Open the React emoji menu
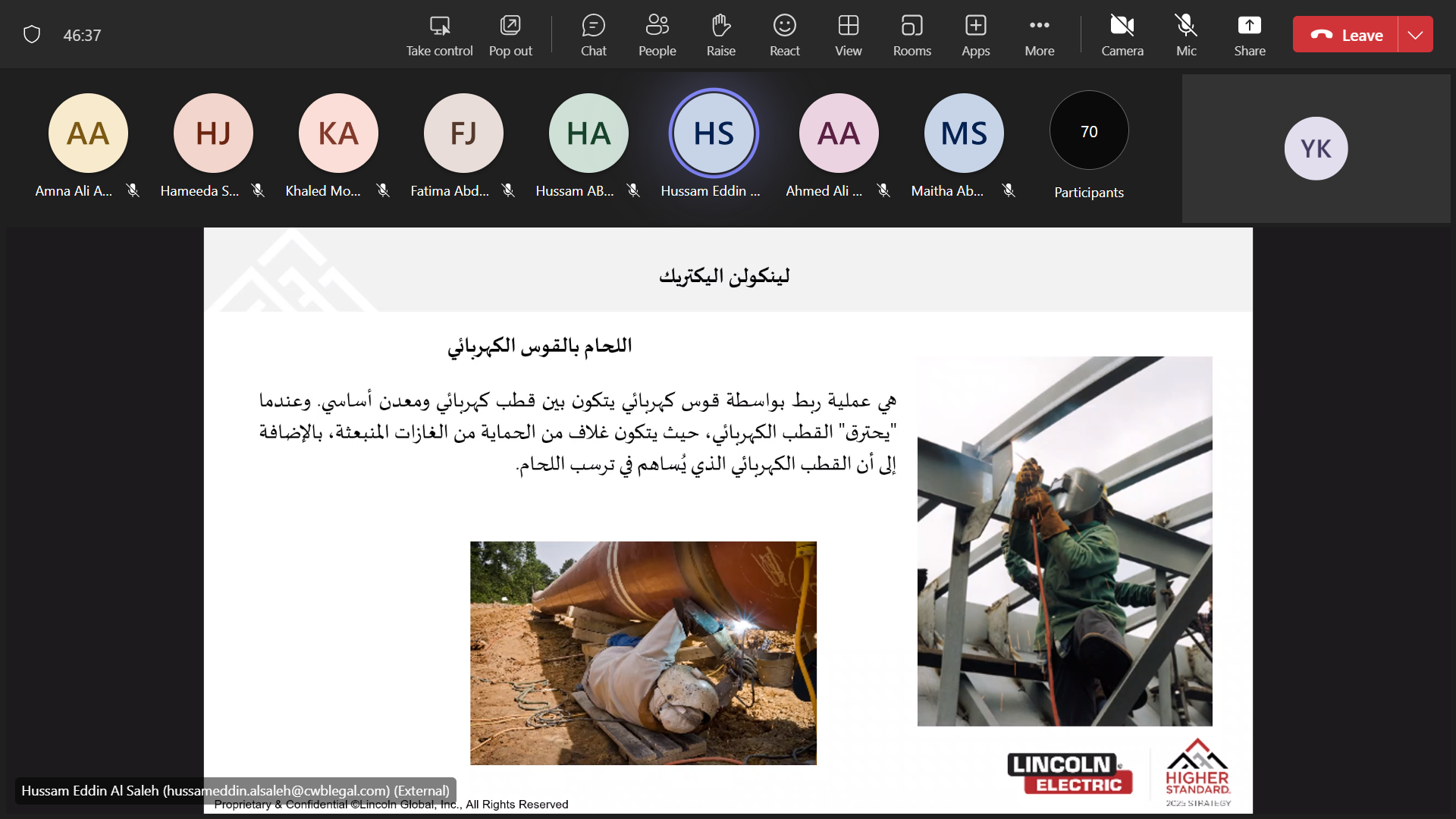This screenshot has height=819, width=1456. coord(784,35)
